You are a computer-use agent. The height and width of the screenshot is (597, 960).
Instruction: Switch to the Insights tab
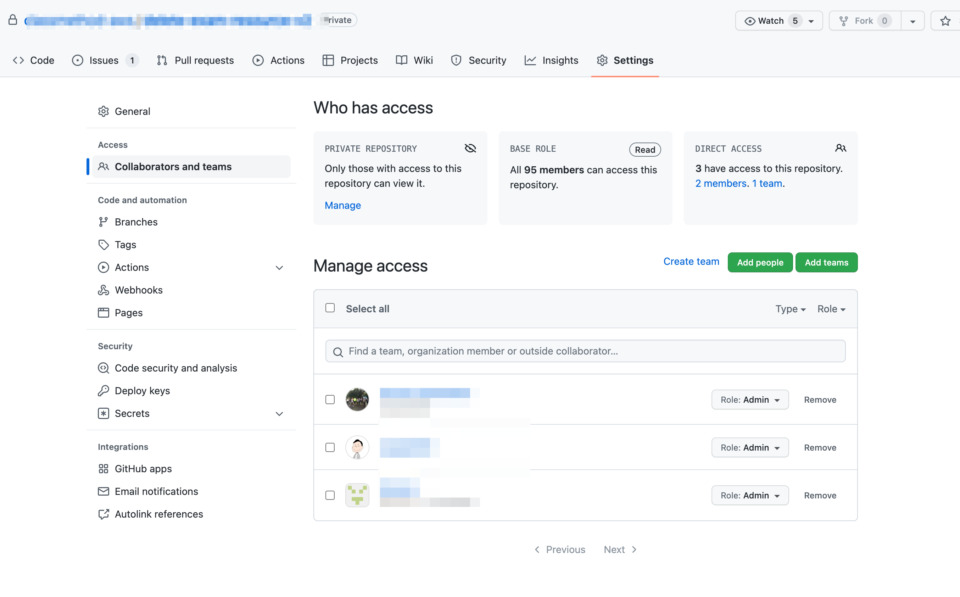coord(551,60)
